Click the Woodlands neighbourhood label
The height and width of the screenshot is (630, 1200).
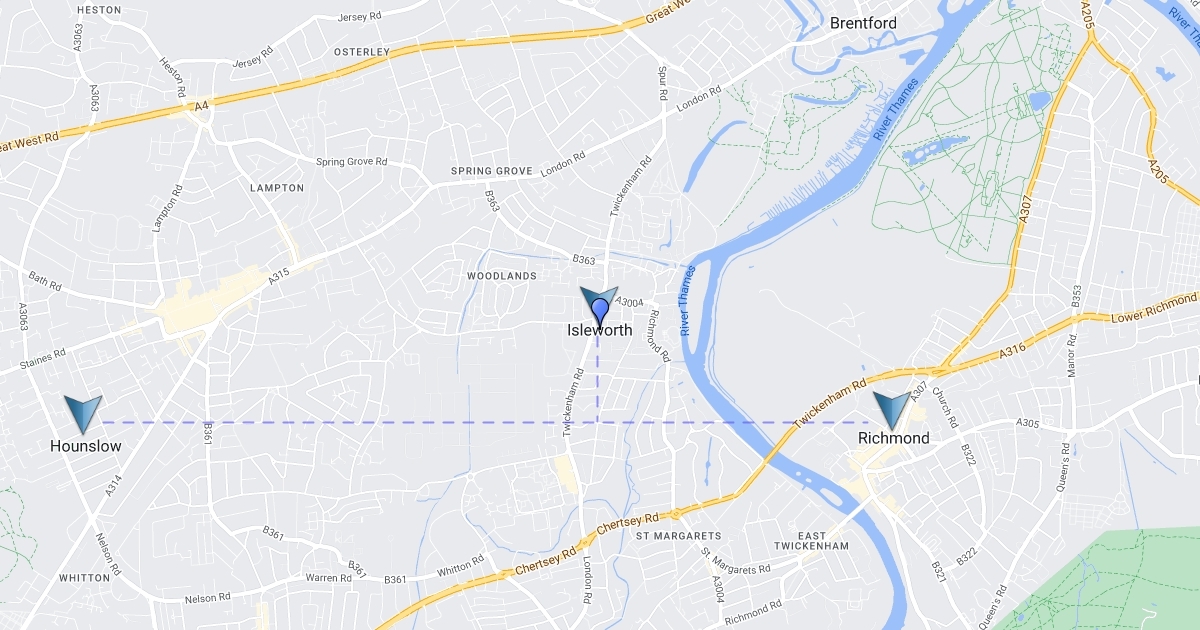(x=502, y=275)
